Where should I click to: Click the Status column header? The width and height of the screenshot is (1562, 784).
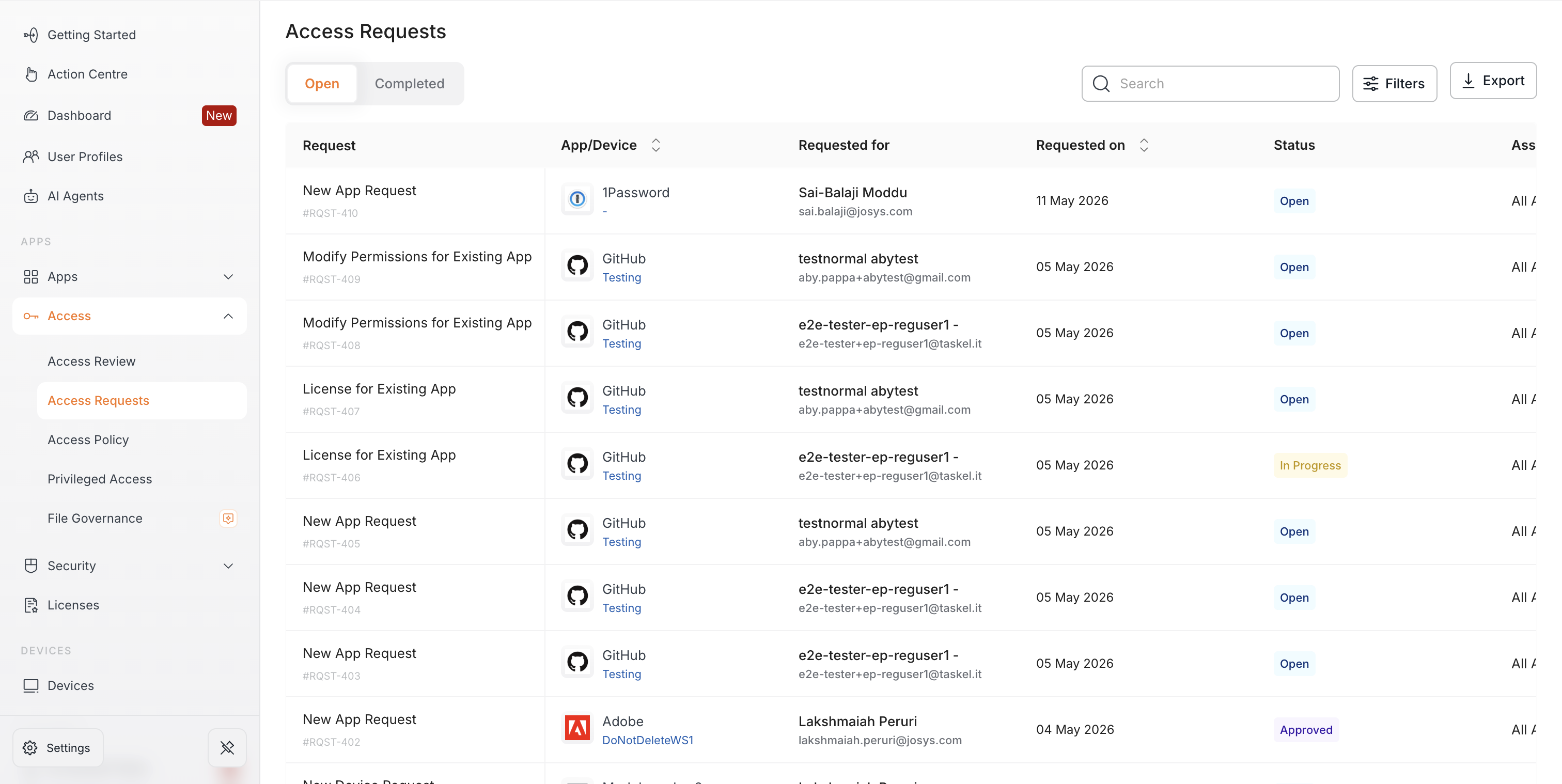pos(1294,145)
